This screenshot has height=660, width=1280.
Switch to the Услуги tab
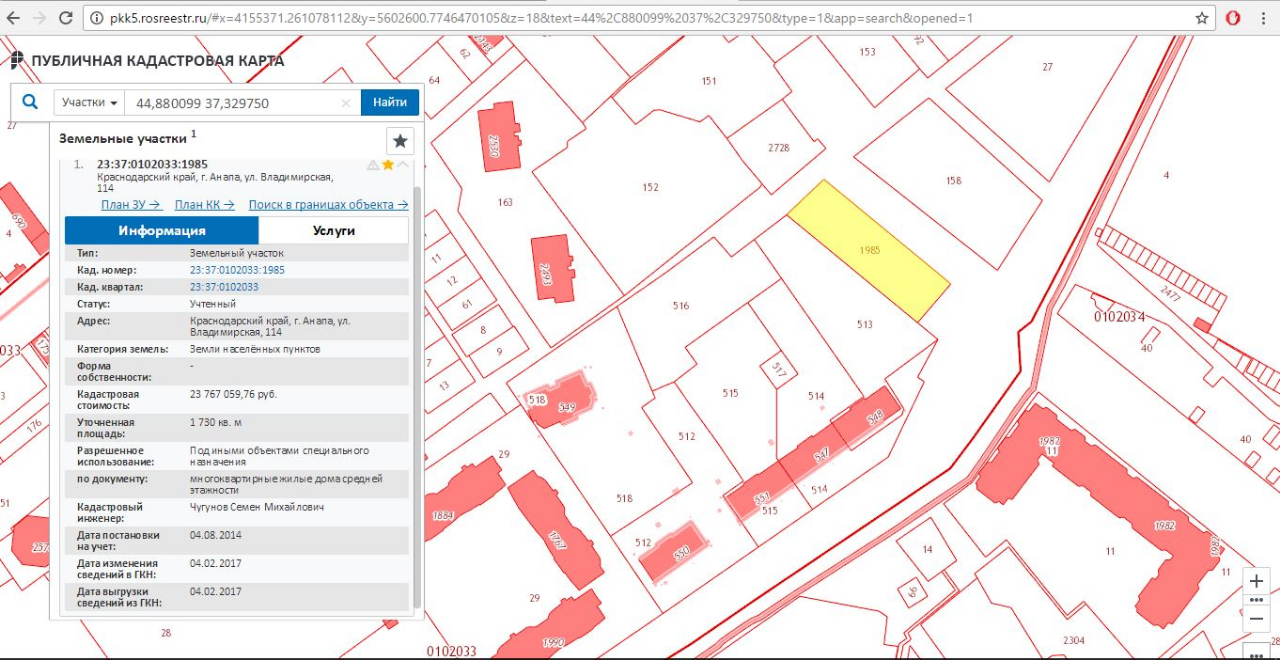pos(333,231)
